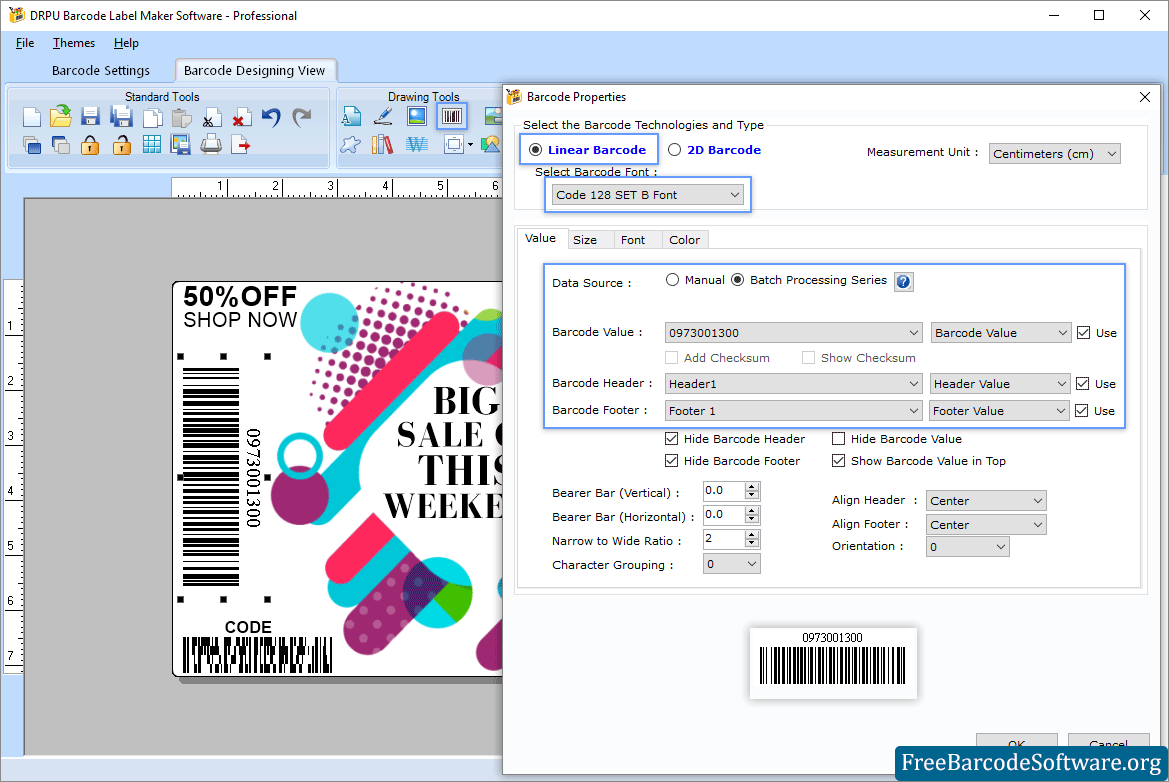Image resolution: width=1169 pixels, height=782 pixels.
Task: Click the Narrow to Wide Ratio field
Action: coord(724,538)
